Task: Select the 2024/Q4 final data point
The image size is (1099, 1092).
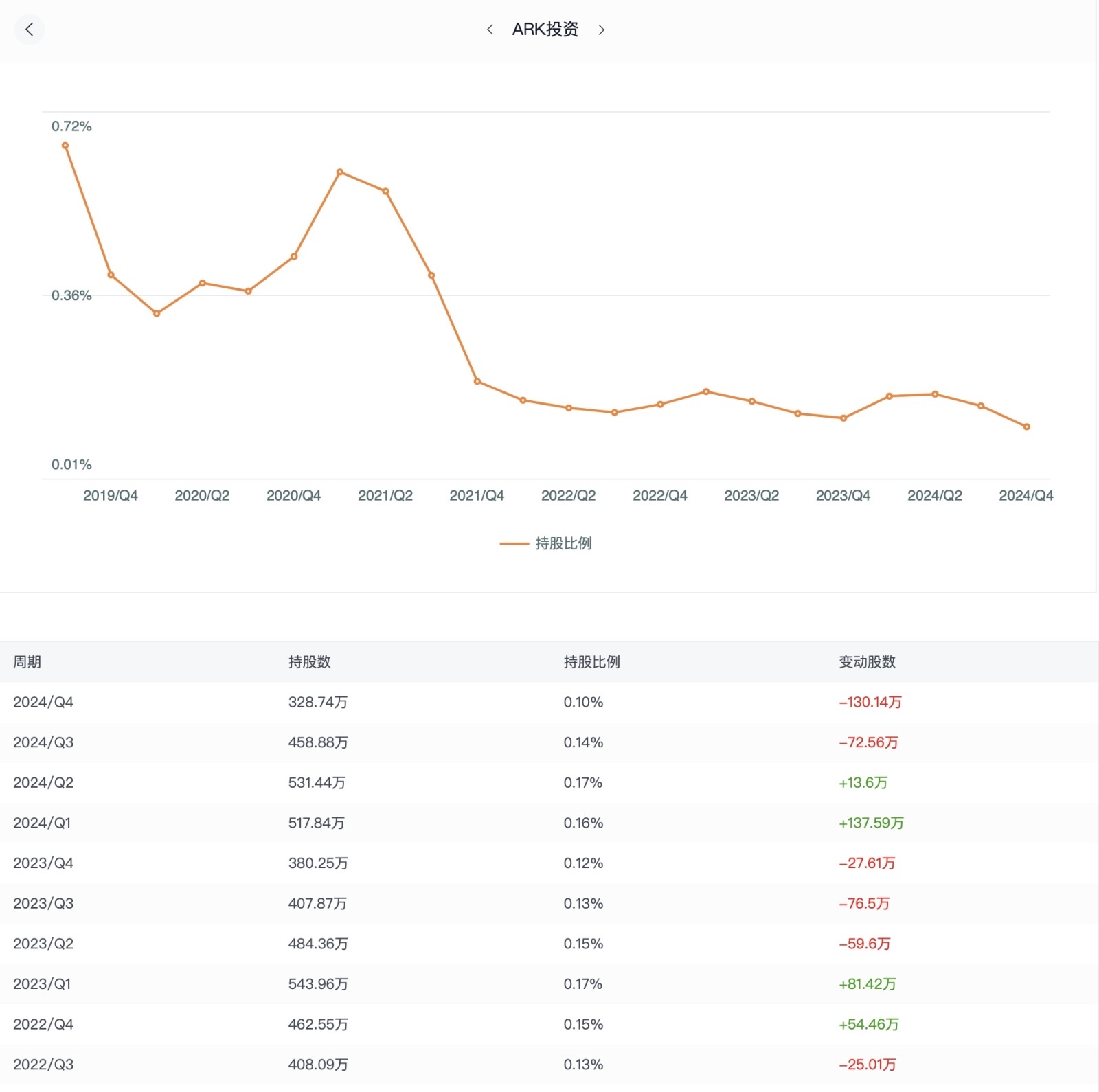Action: [x=1027, y=427]
